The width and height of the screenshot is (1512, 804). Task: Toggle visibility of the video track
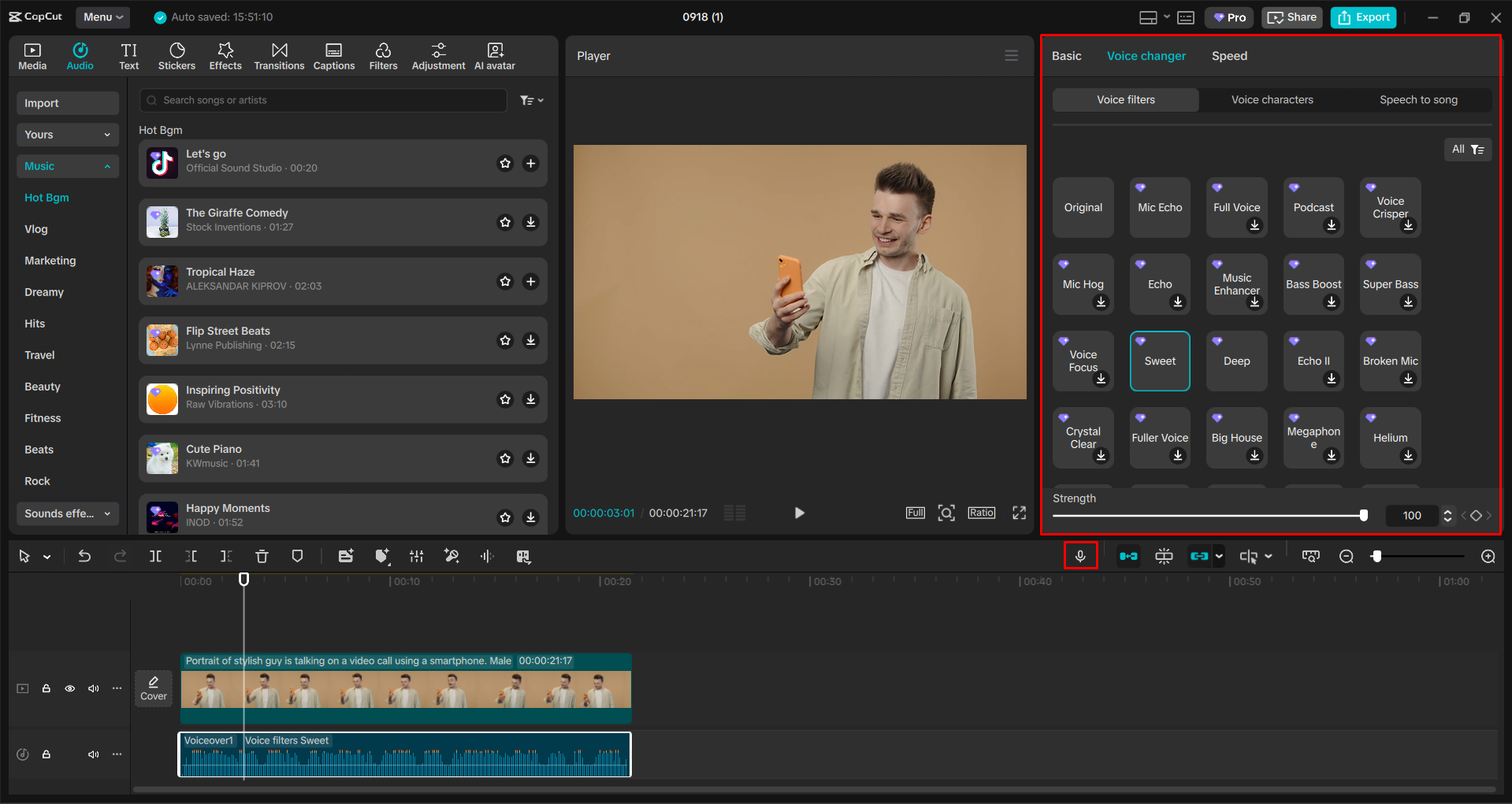(x=70, y=688)
